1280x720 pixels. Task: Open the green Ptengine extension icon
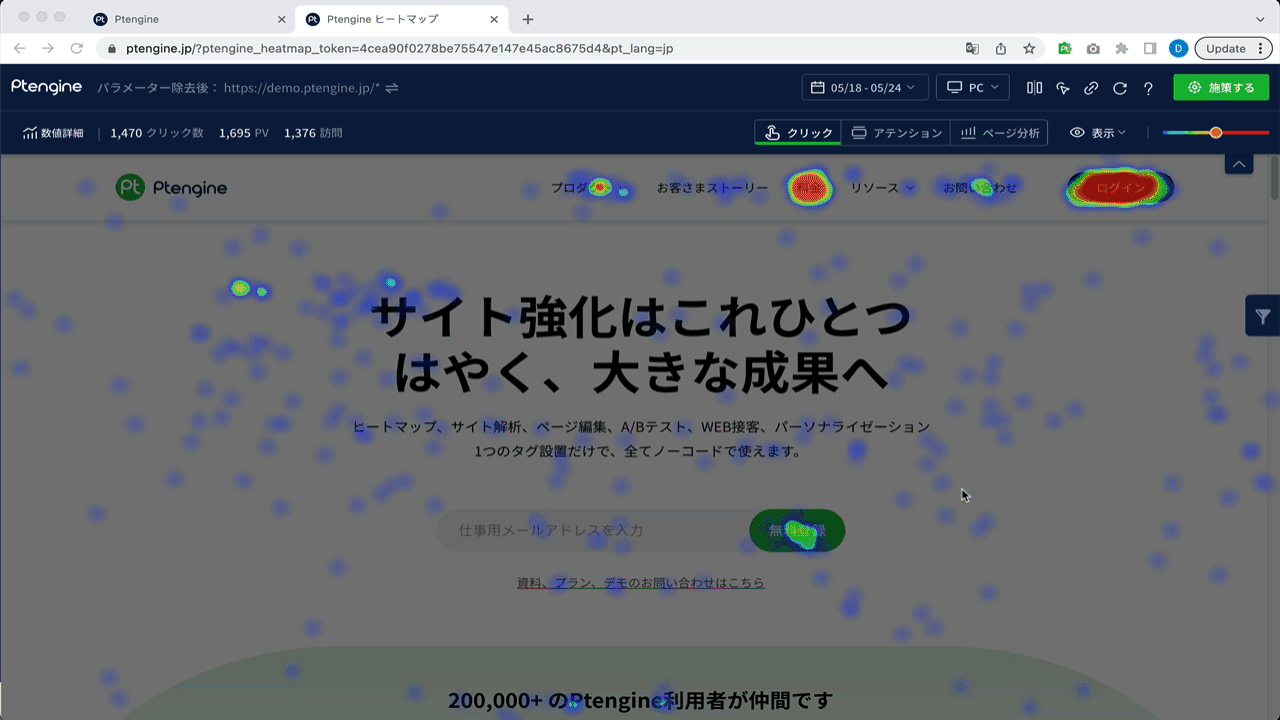(x=1065, y=48)
